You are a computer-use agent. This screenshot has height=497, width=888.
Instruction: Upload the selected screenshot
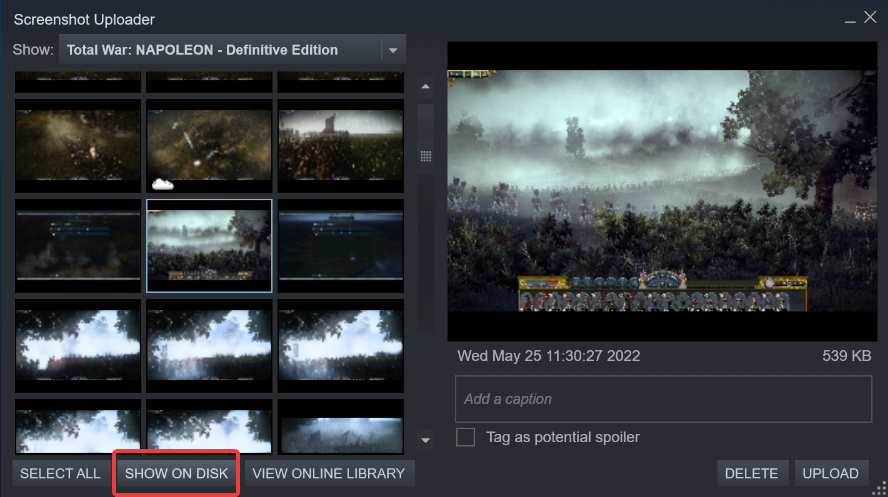click(831, 473)
